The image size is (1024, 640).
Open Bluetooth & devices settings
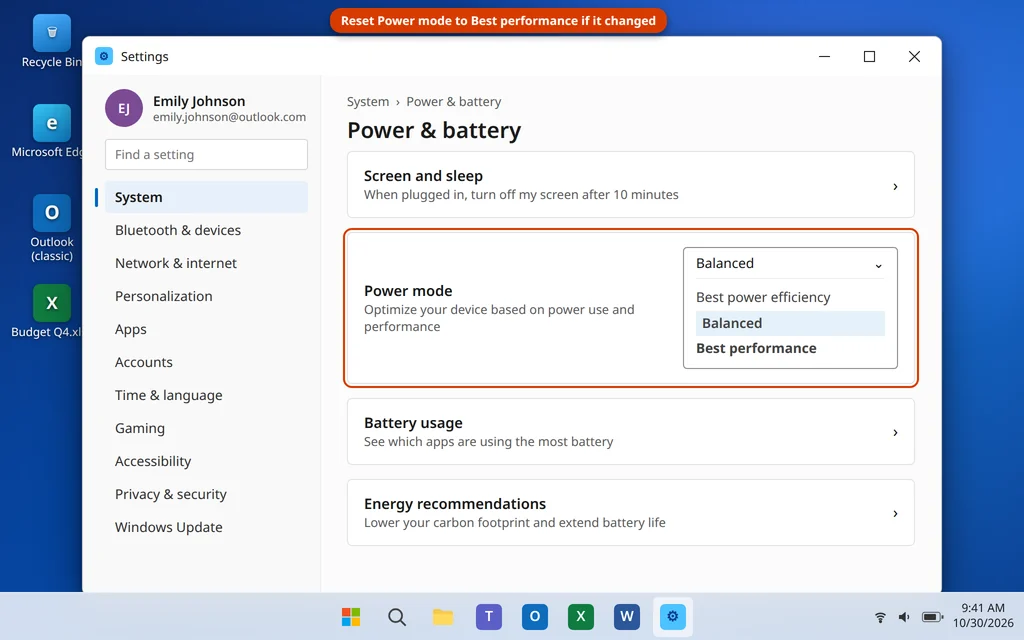click(x=206, y=230)
